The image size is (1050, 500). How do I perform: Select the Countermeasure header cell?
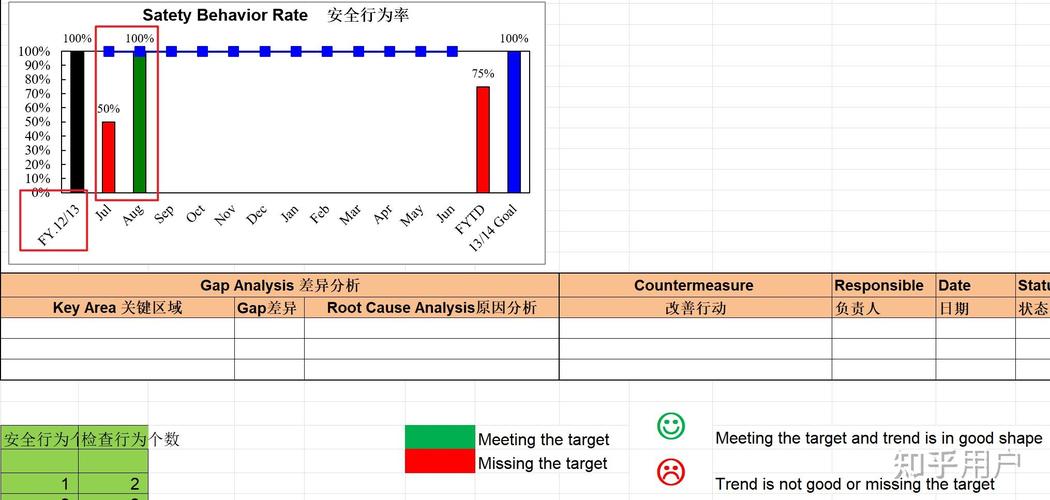(x=696, y=285)
